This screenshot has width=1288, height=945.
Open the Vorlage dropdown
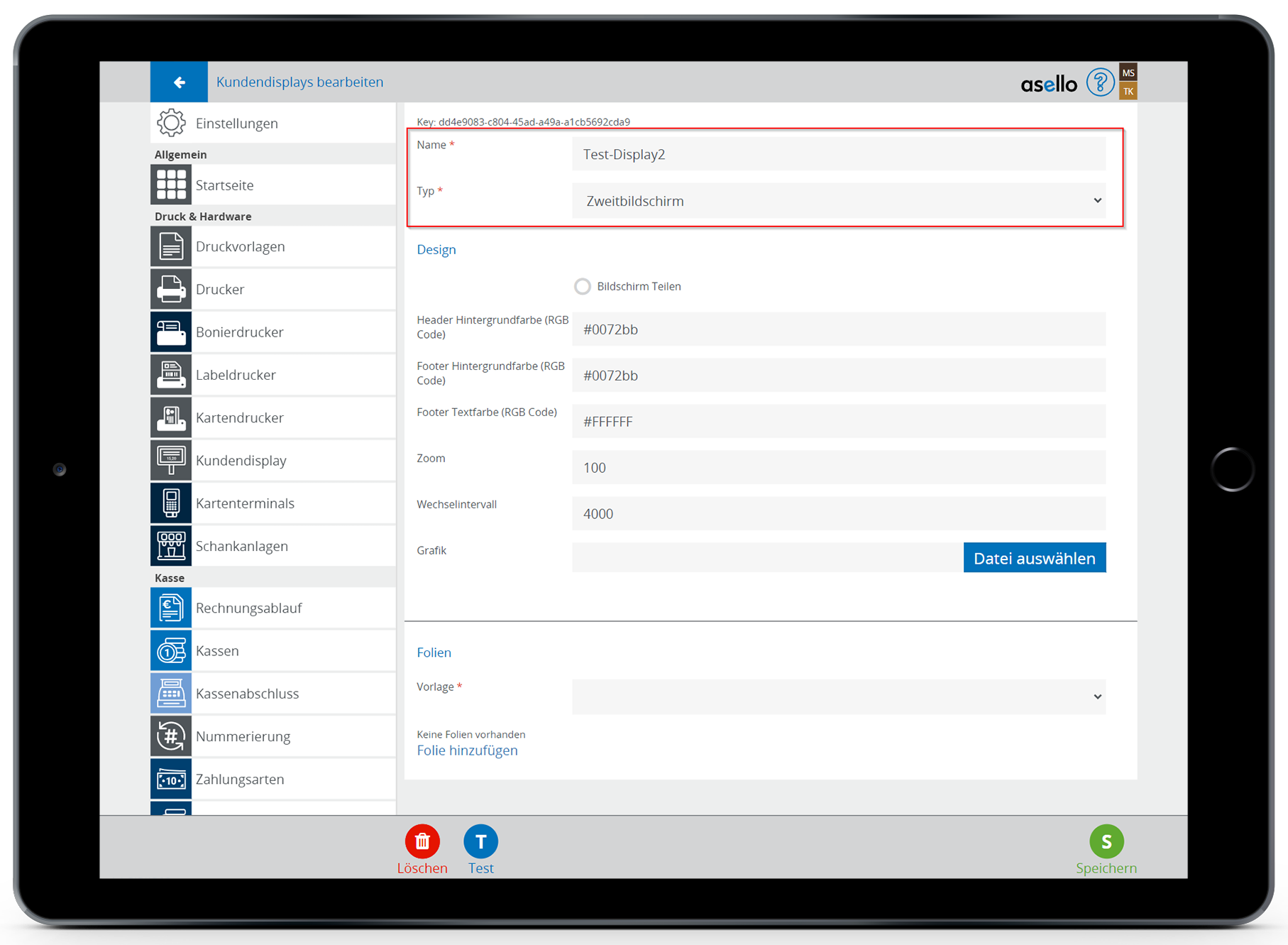pos(838,697)
